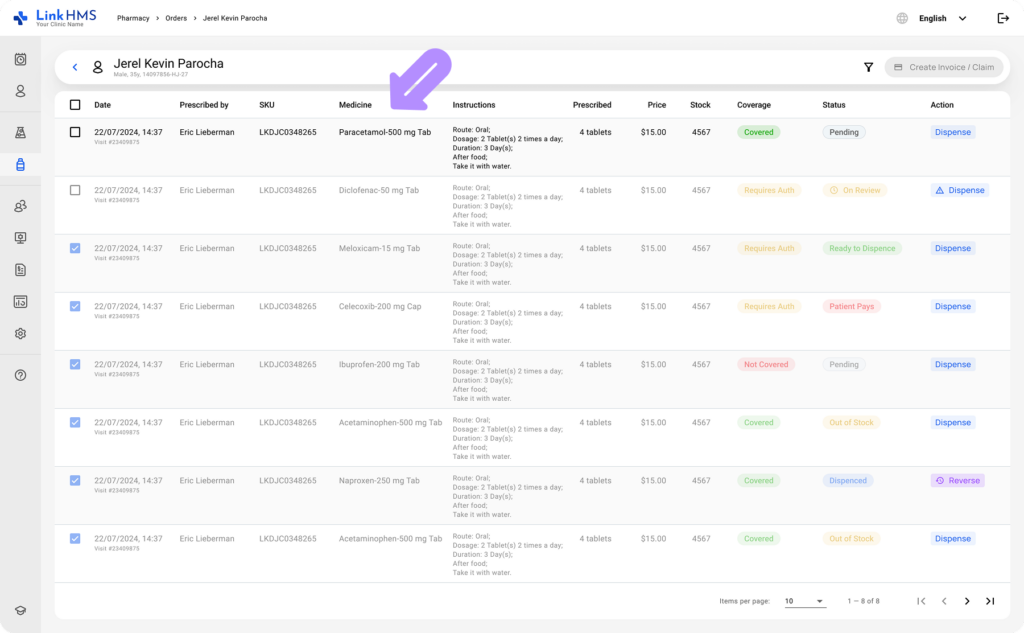Go to the next page arrow
The height and width of the screenshot is (633, 1024).
click(967, 601)
